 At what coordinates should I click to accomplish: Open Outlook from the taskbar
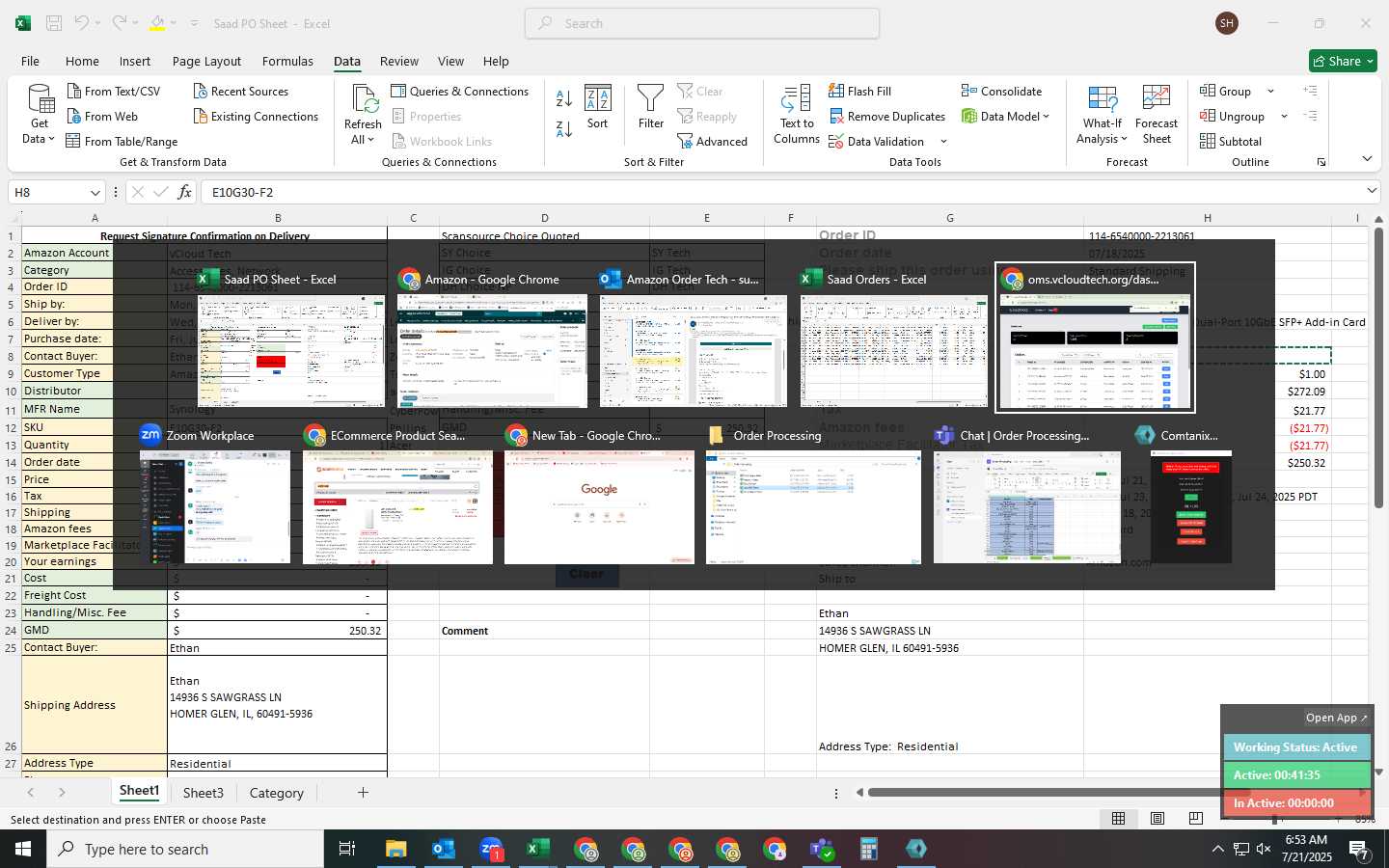pyautogui.click(x=443, y=849)
